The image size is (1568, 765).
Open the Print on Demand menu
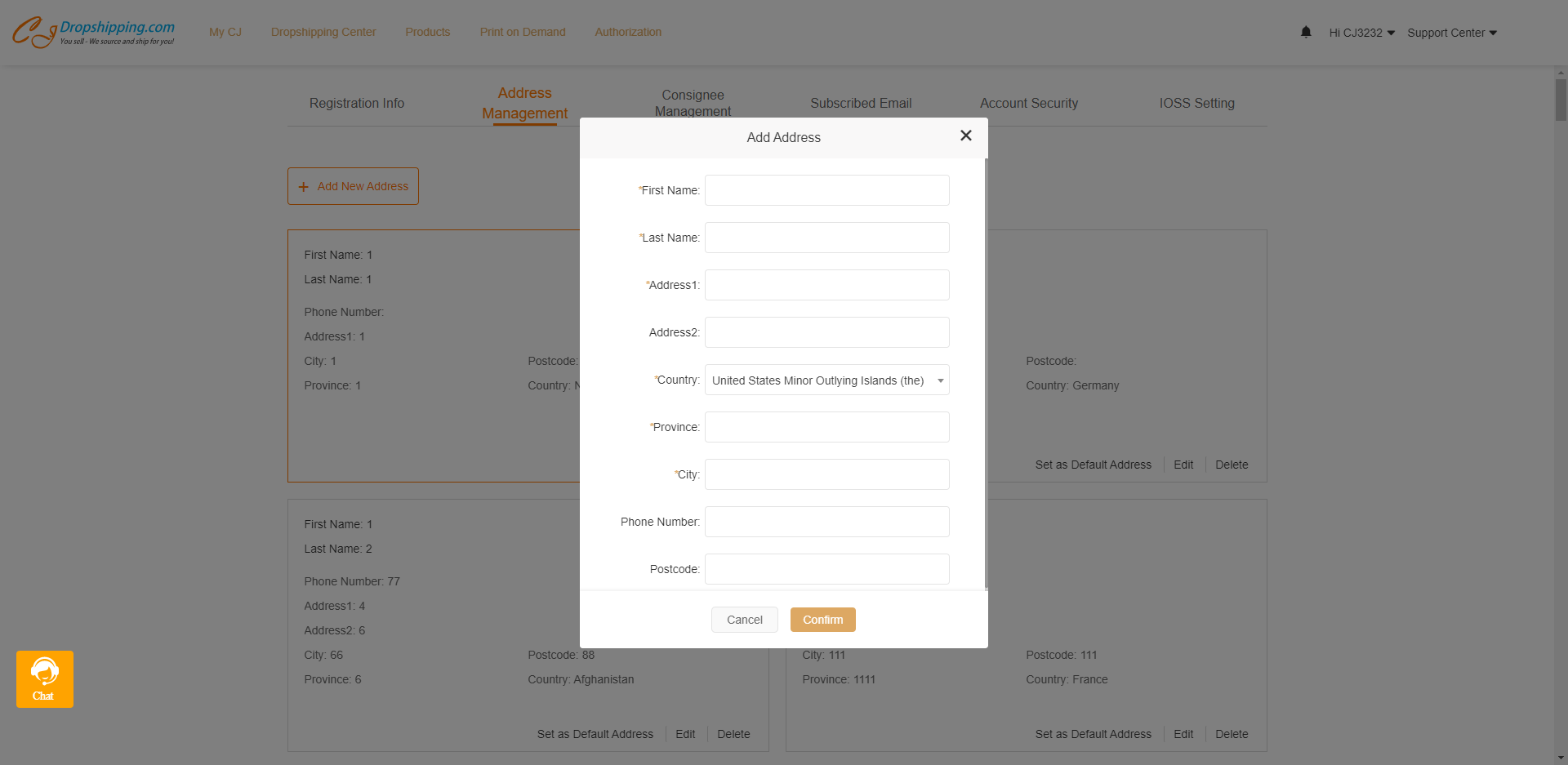(522, 32)
